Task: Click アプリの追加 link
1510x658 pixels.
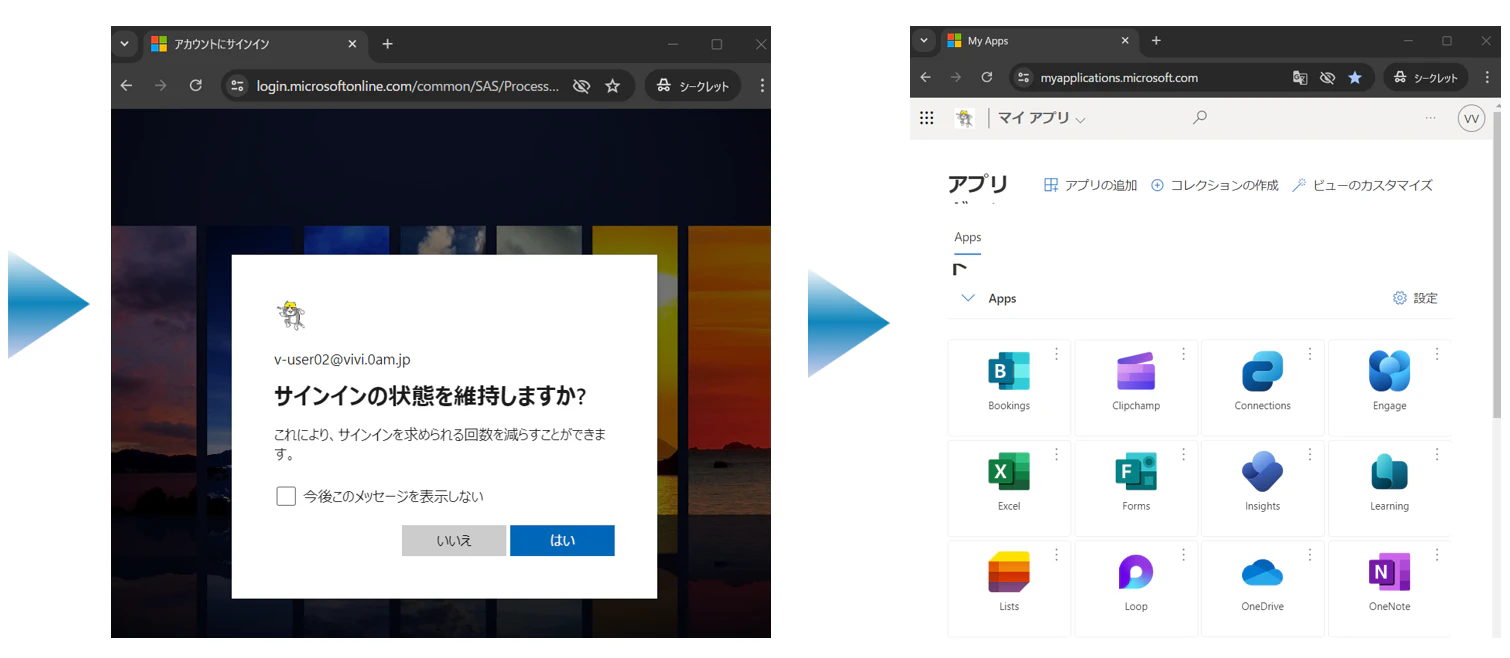Action: coord(1090,185)
